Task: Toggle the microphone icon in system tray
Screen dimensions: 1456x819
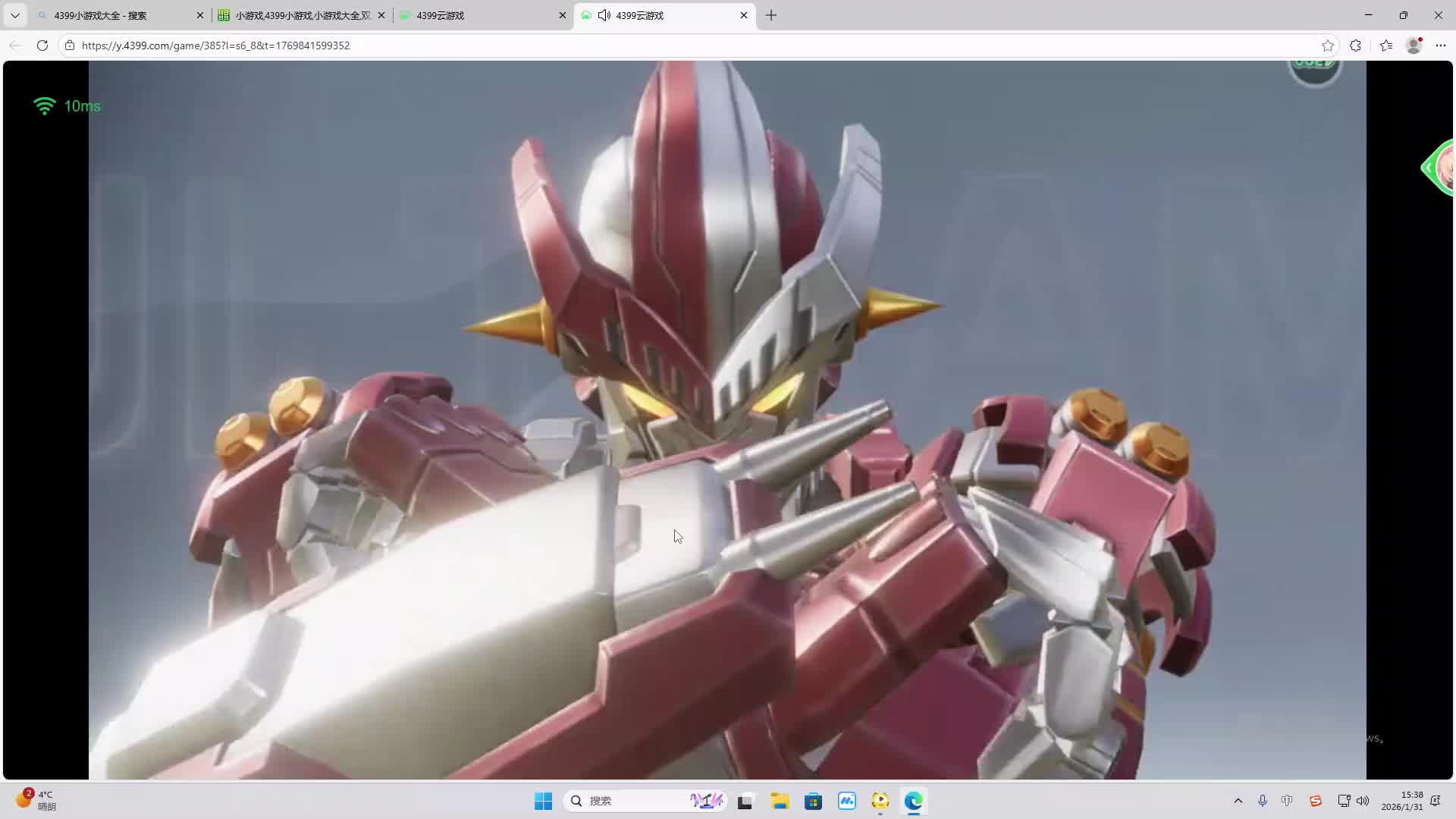Action: pos(1262,801)
